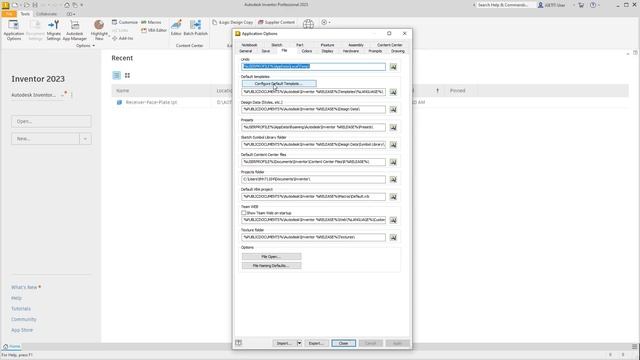
Task: Expand Options panel dropdown in ribbon
Action: coord(93,46)
